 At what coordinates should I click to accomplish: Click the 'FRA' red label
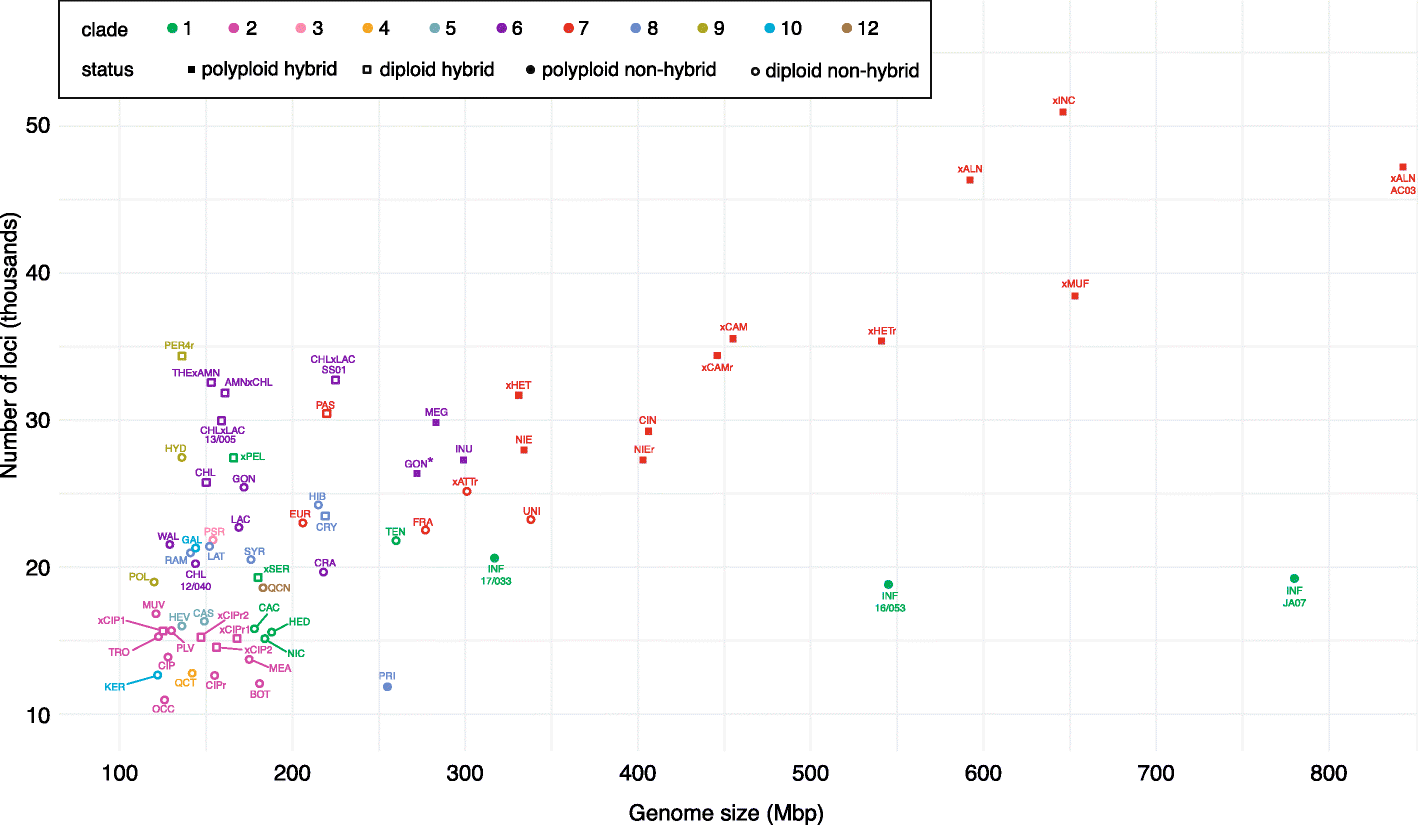click(x=423, y=522)
